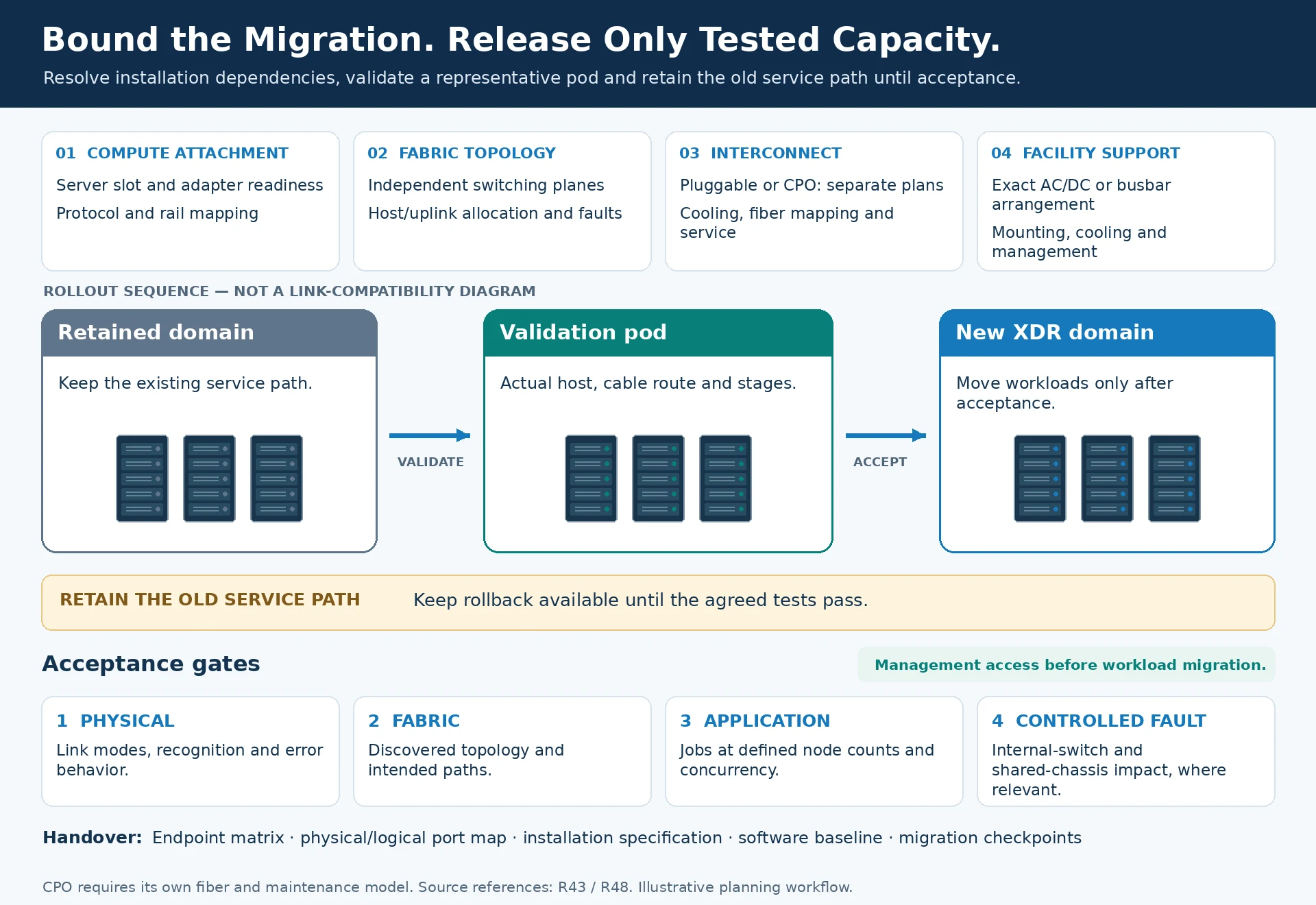
Task: Click 'Jobs at defined node counts and concurrency.' text
Action: click(807, 760)
